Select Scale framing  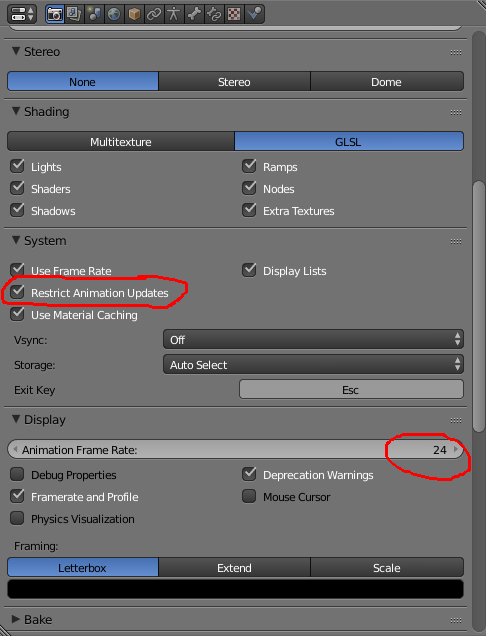tap(387, 567)
